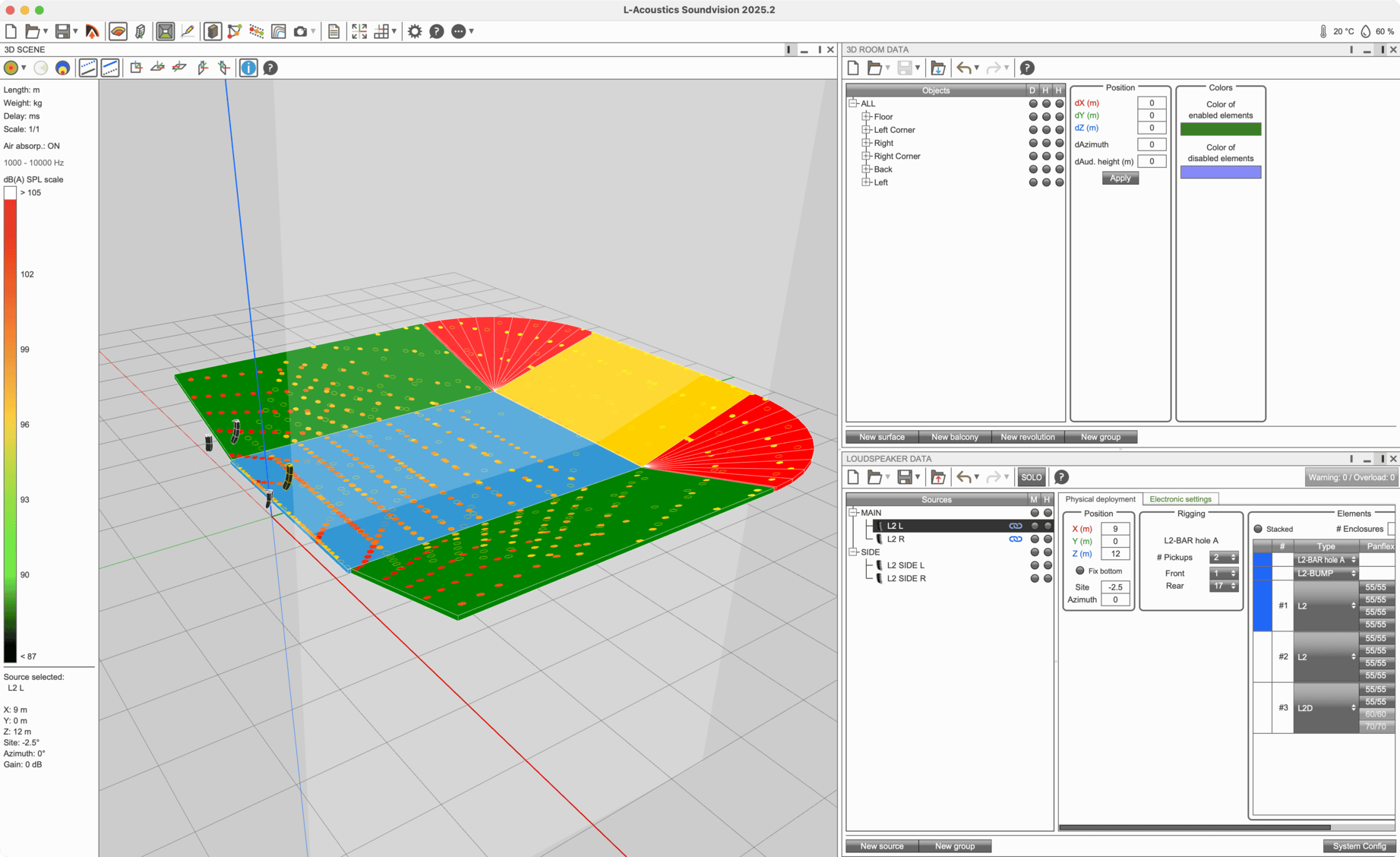The image size is (1400, 857).
Task: Open the report document icon
Action: point(333,31)
